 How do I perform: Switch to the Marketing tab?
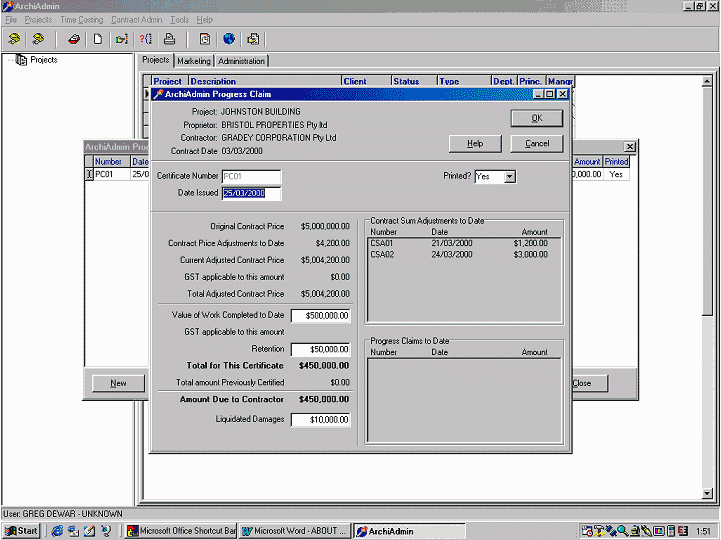tap(194, 61)
